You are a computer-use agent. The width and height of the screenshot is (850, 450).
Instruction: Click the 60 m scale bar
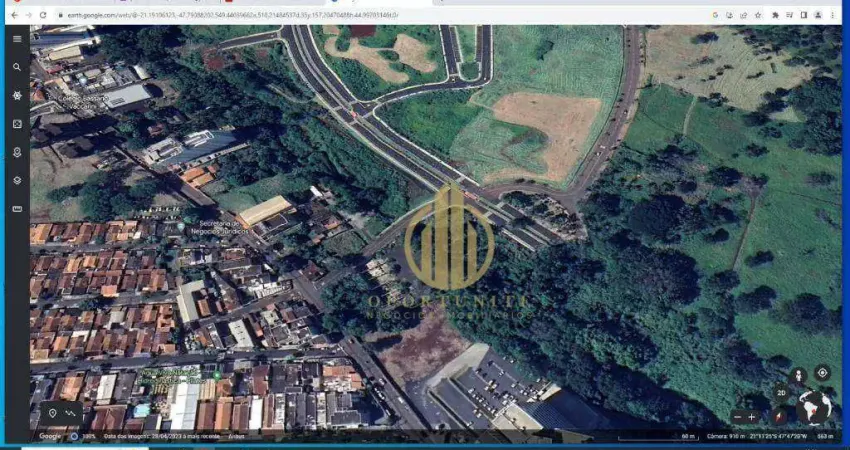658,436
